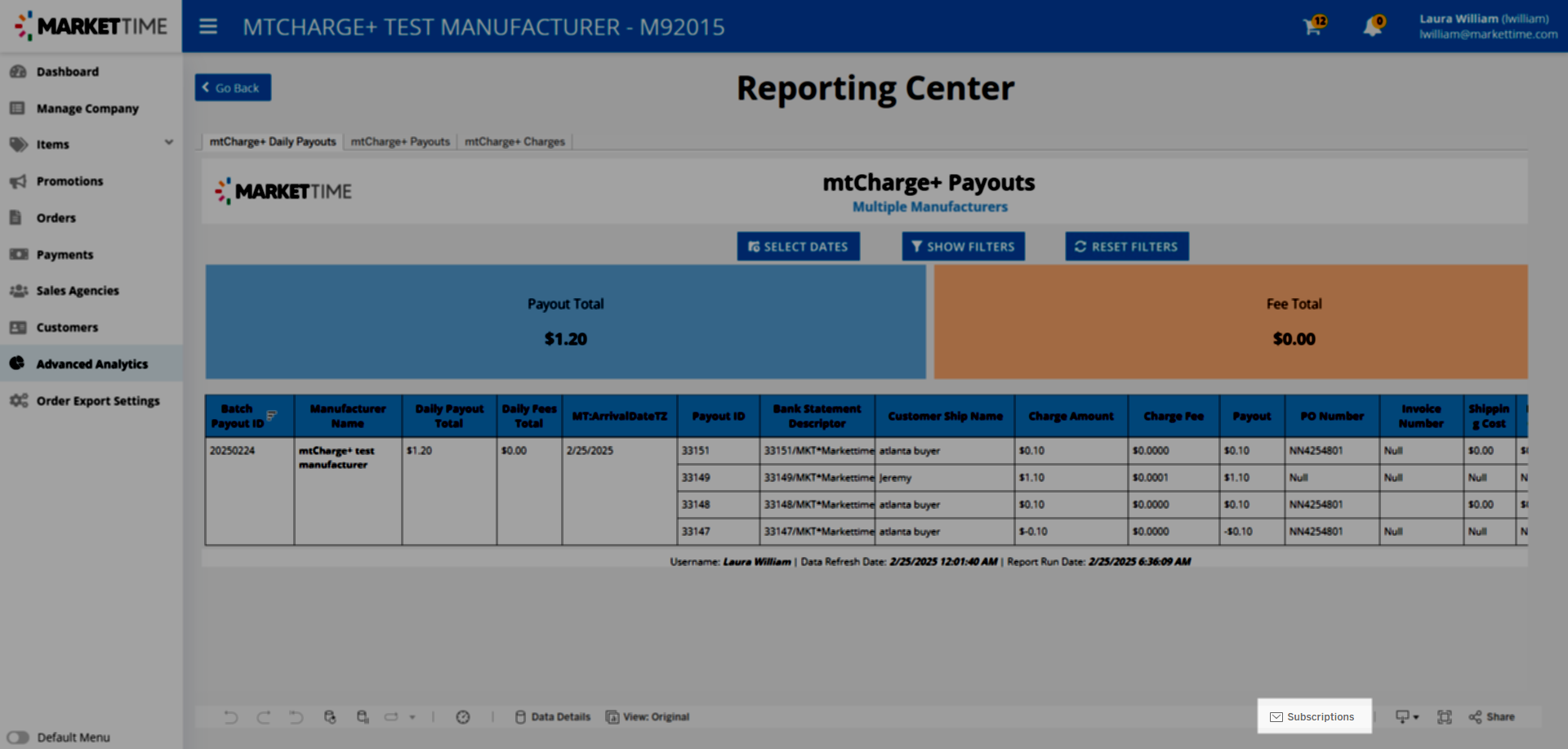Click the Fee Total orange tile
The image size is (1568, 749).
point(1231,321)
